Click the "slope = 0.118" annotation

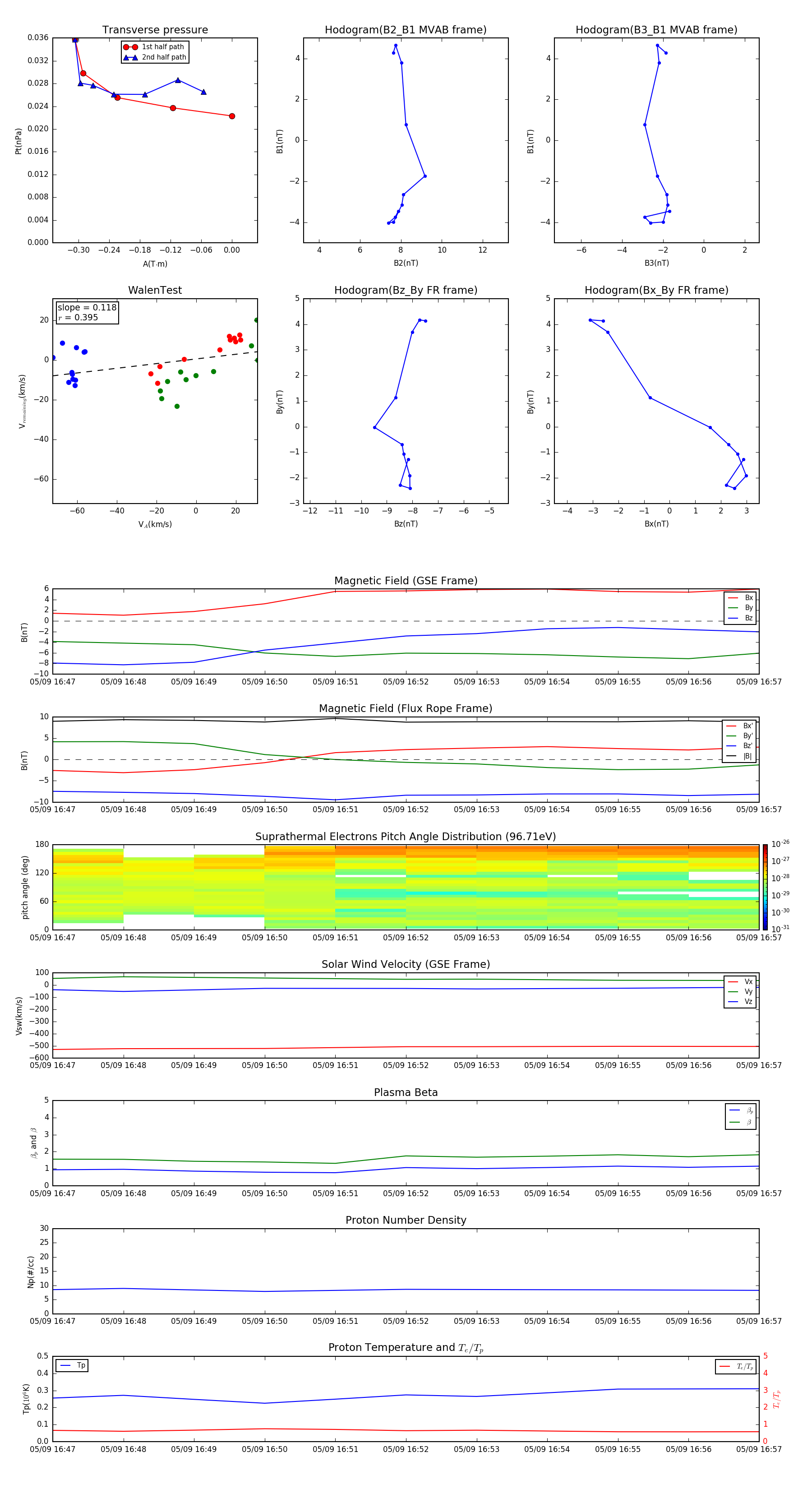tap(87, 308)
